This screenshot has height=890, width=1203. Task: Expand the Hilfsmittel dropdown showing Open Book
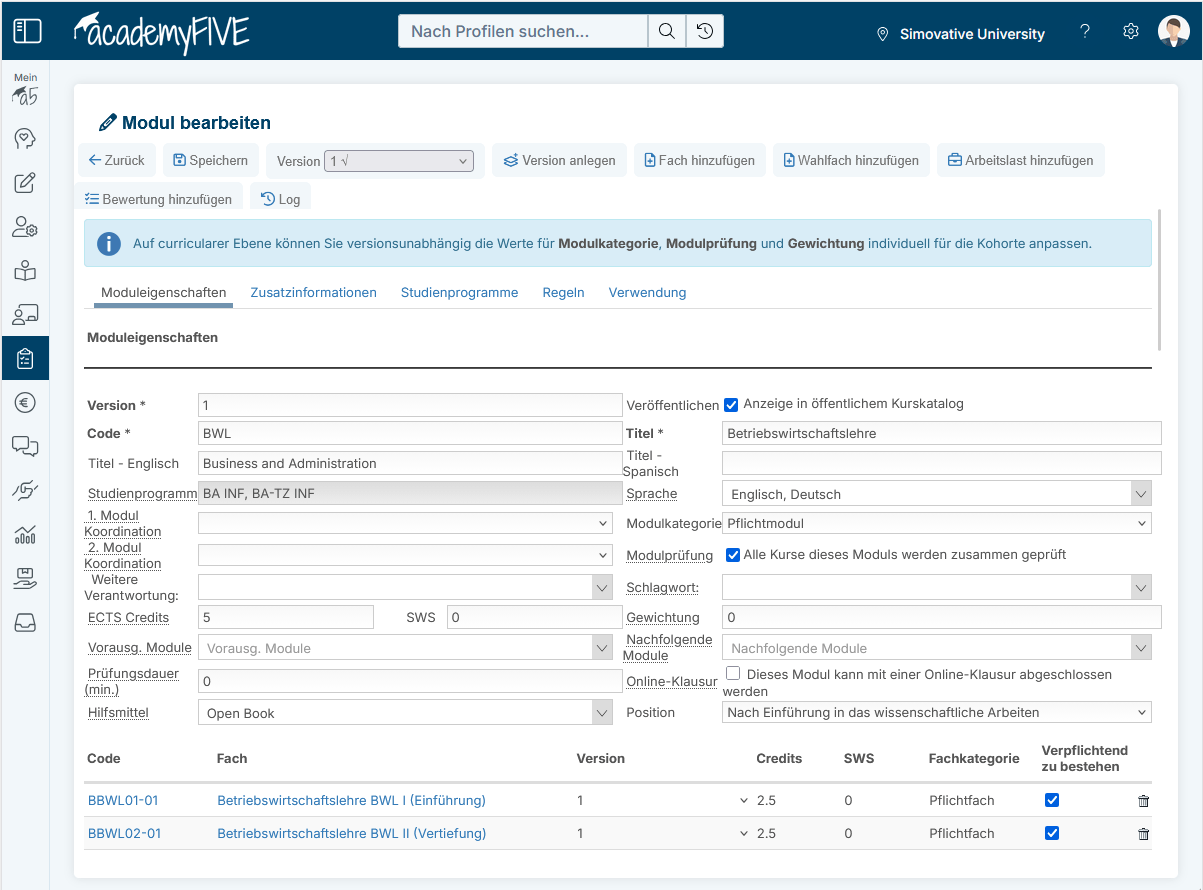coord(602,712)
